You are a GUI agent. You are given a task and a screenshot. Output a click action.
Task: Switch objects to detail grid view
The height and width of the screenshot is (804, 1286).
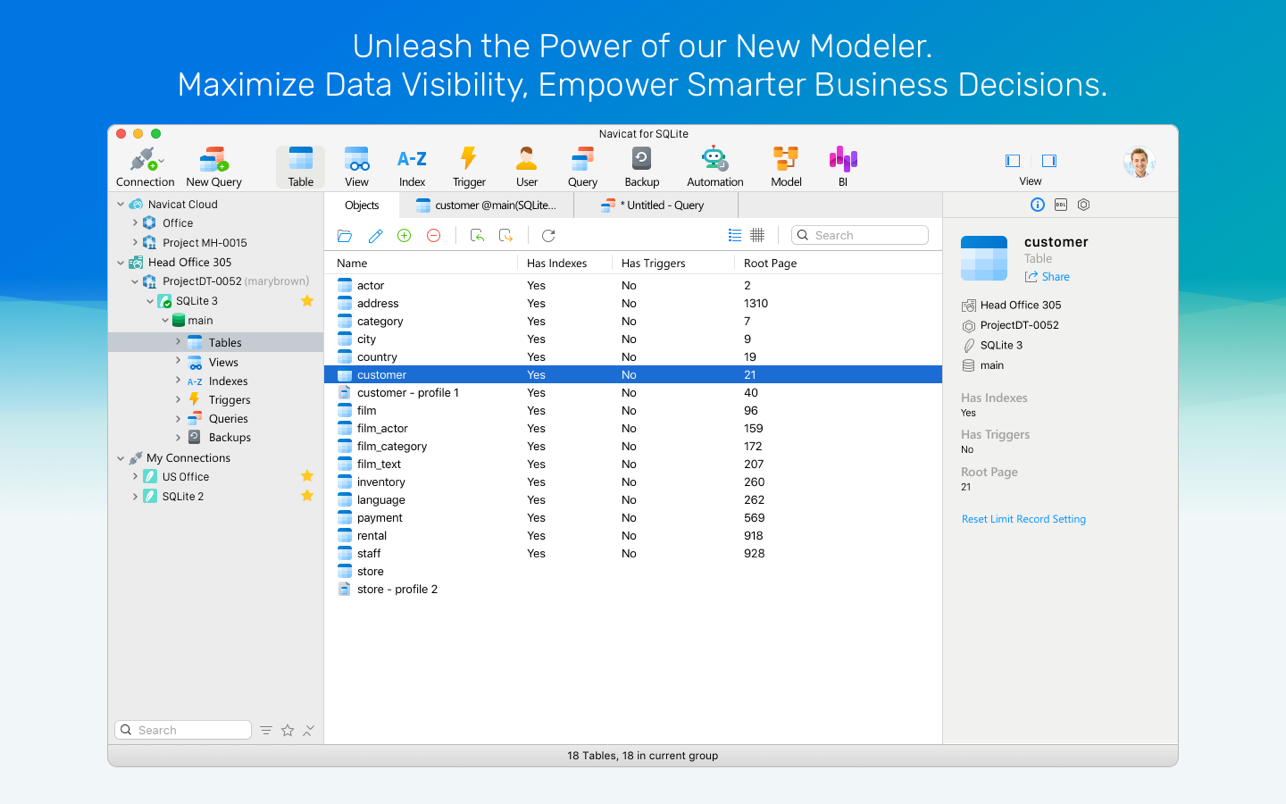pyautogui.click(x=758, y=235)
